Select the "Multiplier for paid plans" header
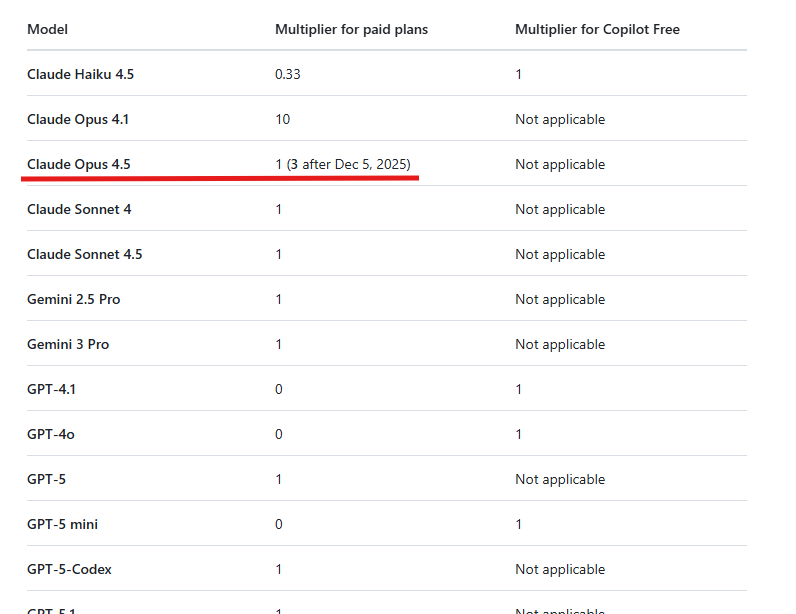This screenshot has width=796, height=614. coord(351,29)
